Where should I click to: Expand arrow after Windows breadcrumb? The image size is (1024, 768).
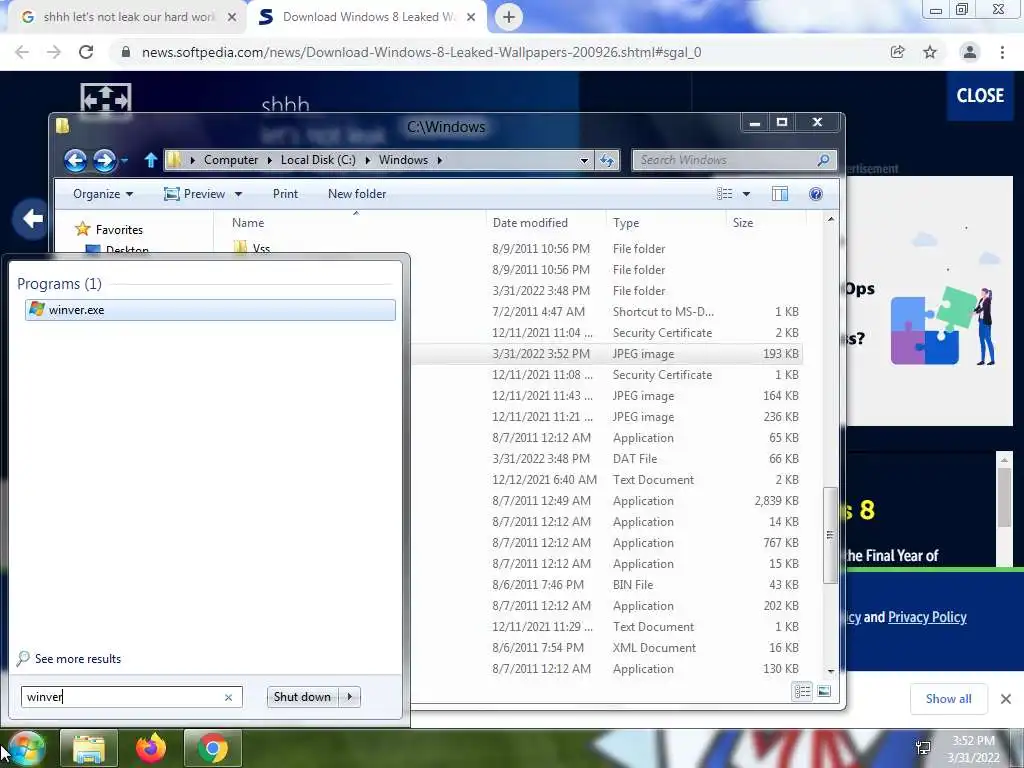pyautogui.click(x=440, y=160)
